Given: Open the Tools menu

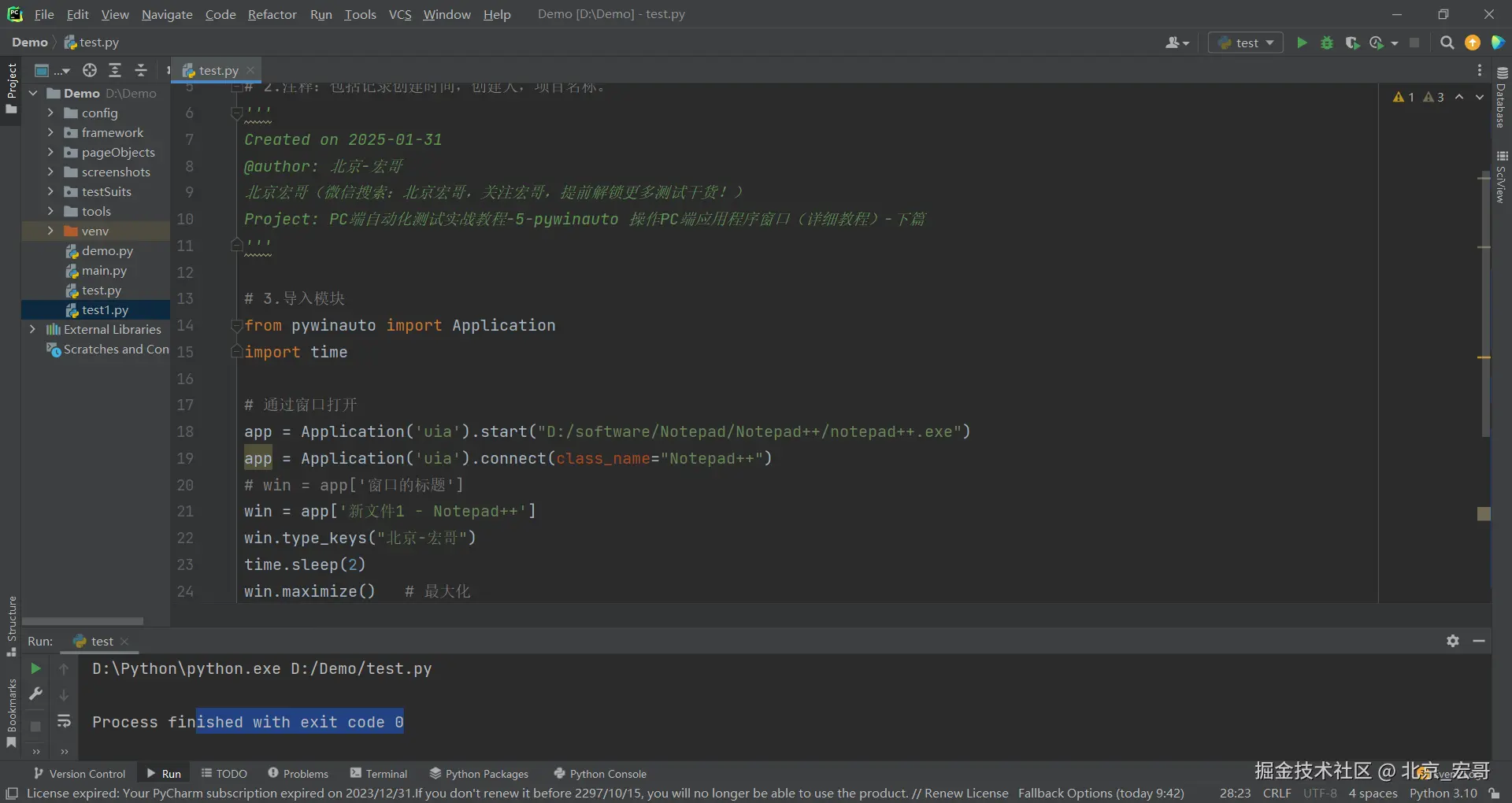Looking at the screenshot, I should point(360,14).
